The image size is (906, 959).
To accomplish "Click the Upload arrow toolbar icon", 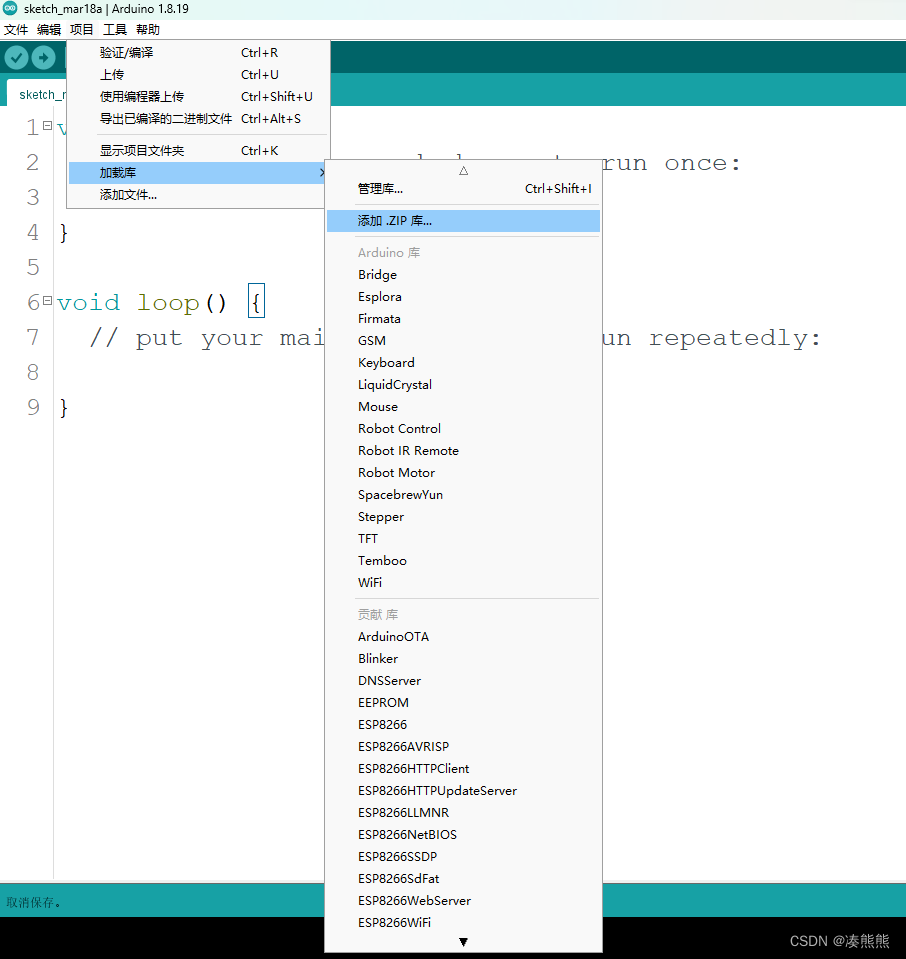I will point(43,58).
